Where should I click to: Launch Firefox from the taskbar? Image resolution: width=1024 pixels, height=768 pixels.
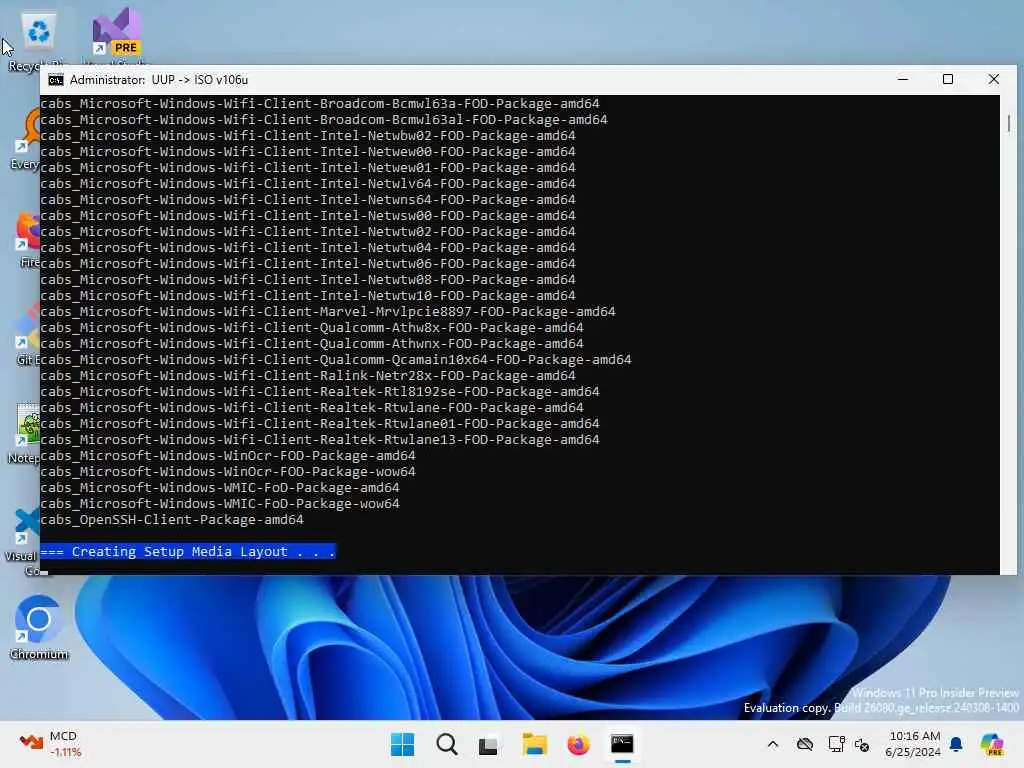[x=578, y=744]
